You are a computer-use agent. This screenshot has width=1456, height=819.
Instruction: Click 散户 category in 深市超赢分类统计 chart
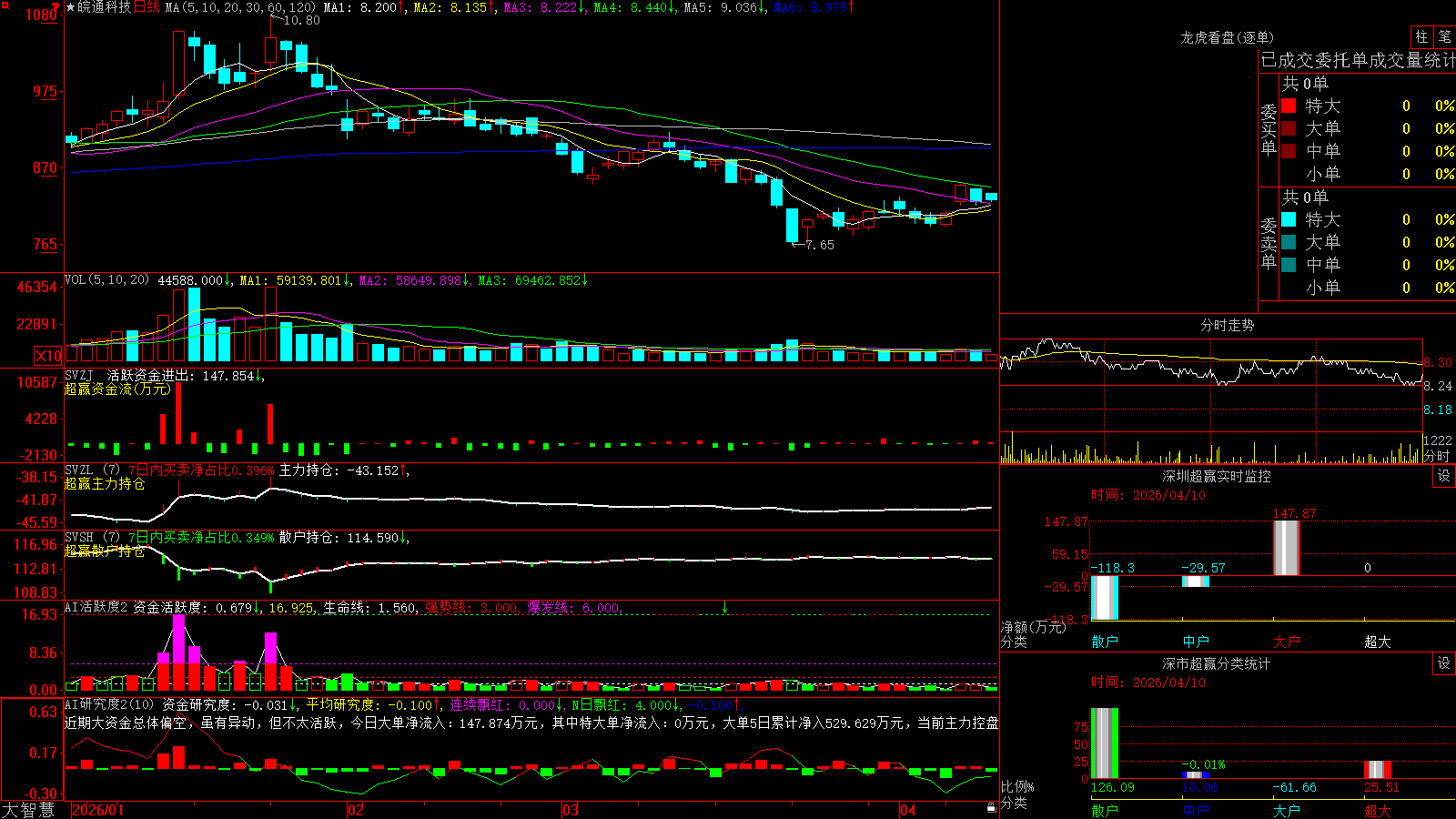1105,810
